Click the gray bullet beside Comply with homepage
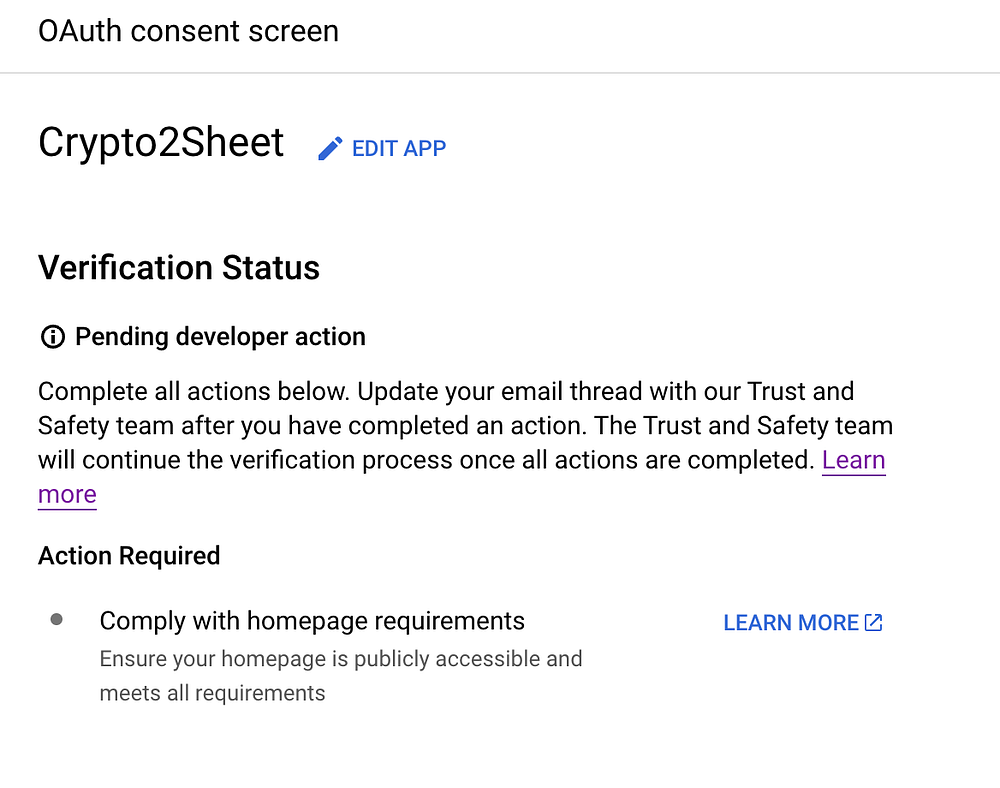 pos(57,620)
